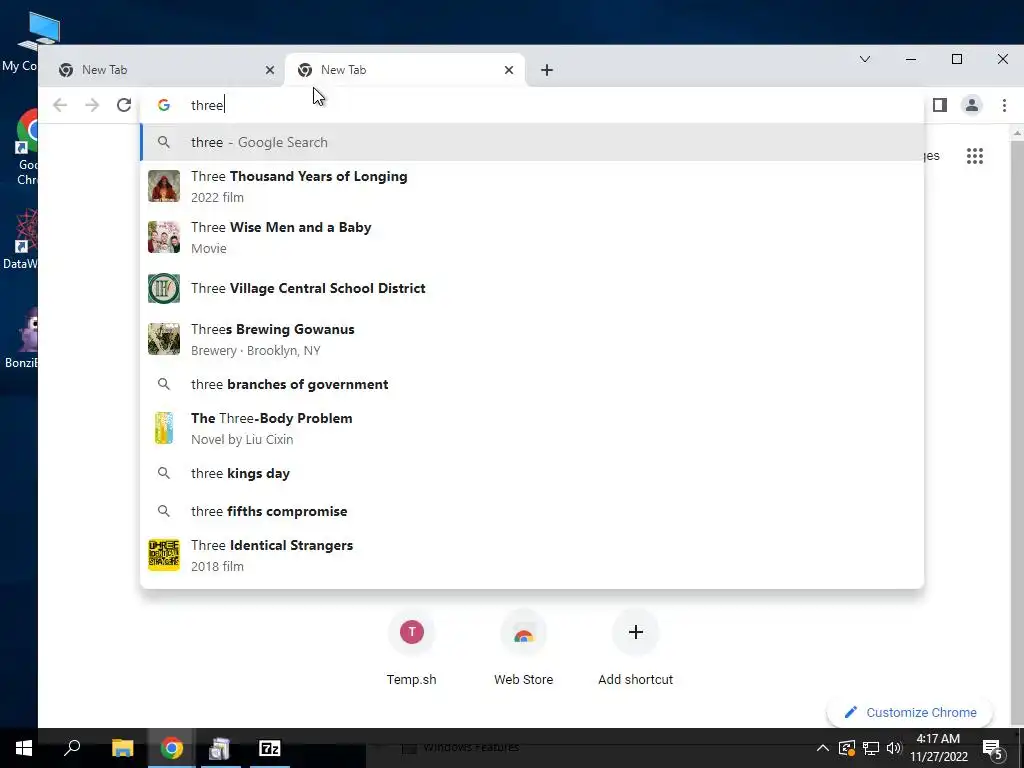Close the first New Tab
Viewport: 1024px width, 768px height.
270,70
